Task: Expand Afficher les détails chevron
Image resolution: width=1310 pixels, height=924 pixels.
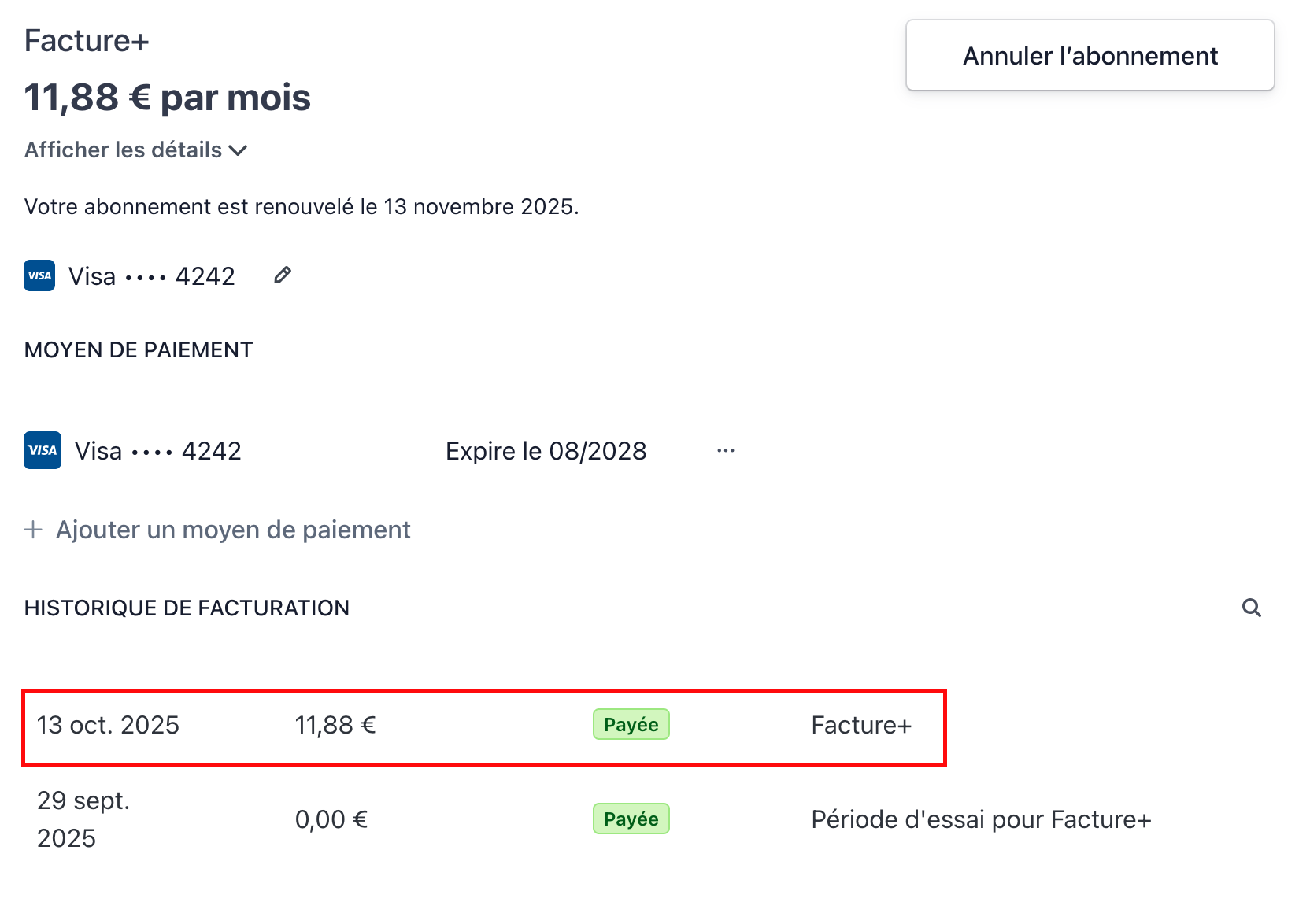Action: [x=239, y=150]
